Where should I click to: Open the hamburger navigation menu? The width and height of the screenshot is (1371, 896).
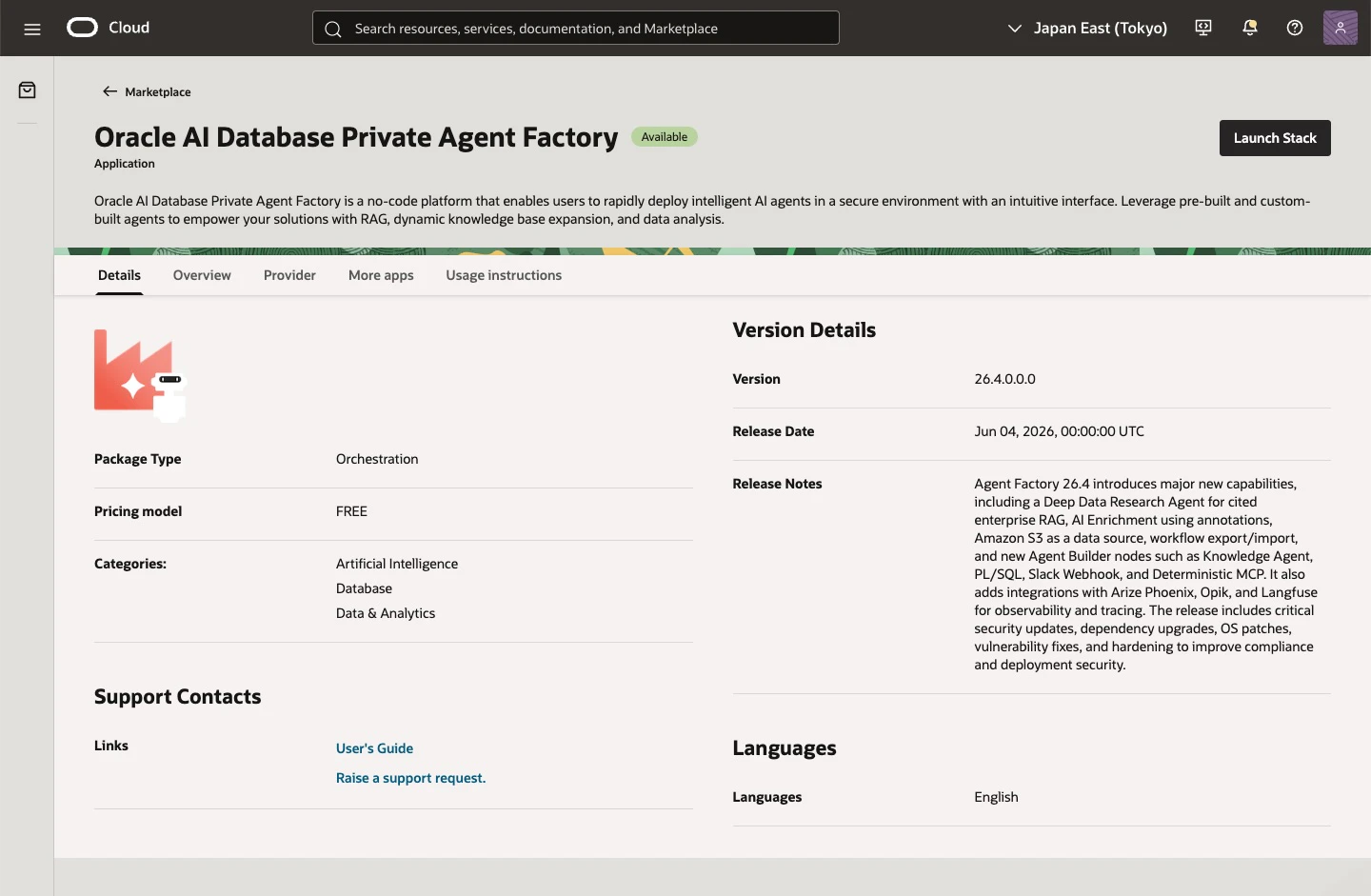pyautogui.click(x=32, y=29)
